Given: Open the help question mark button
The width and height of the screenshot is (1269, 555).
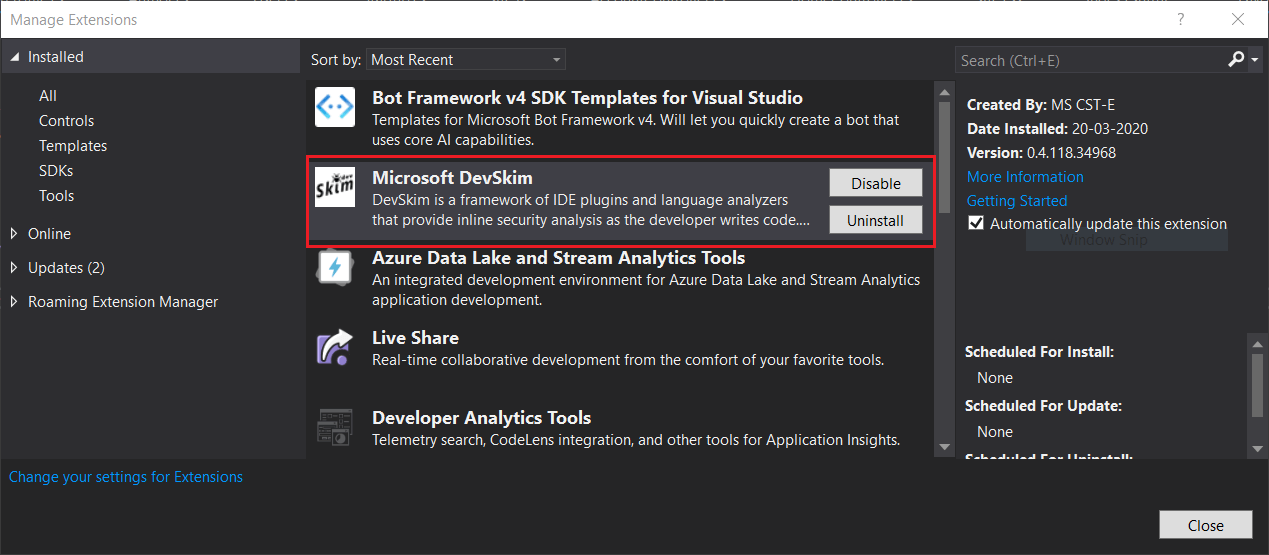Looking at the screenshot, I should pos(1181,19).
